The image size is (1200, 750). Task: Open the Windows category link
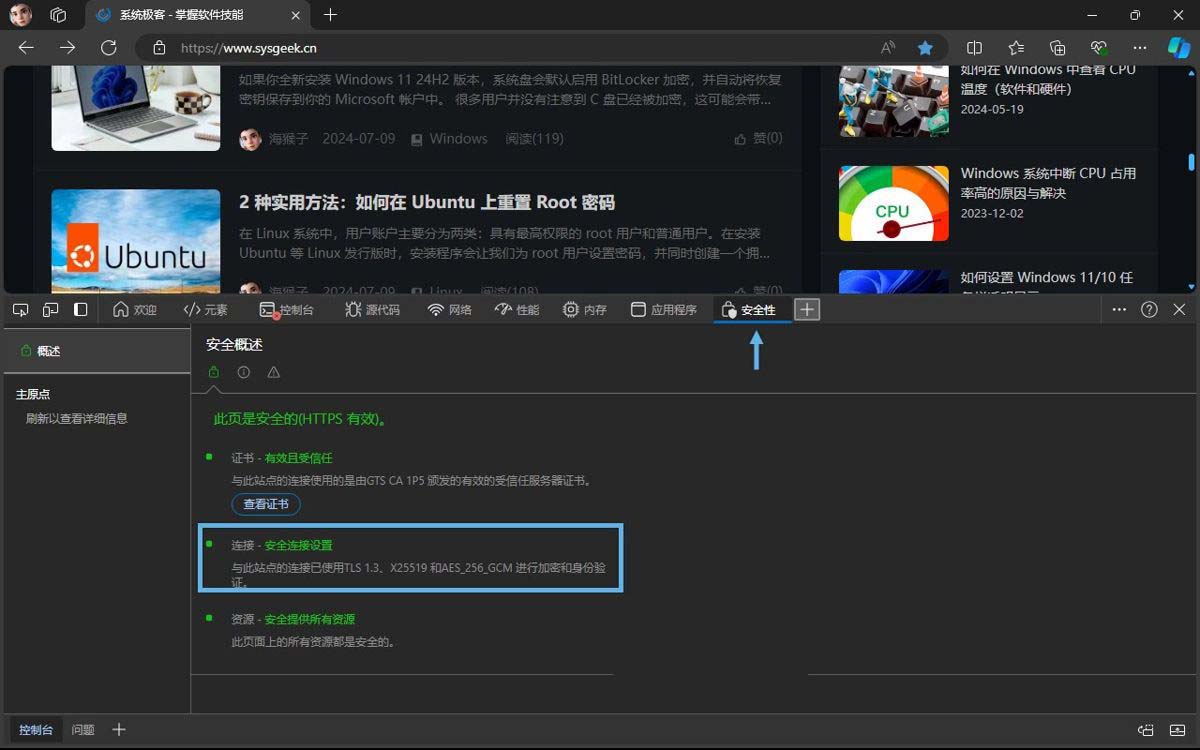click(458, 139)
